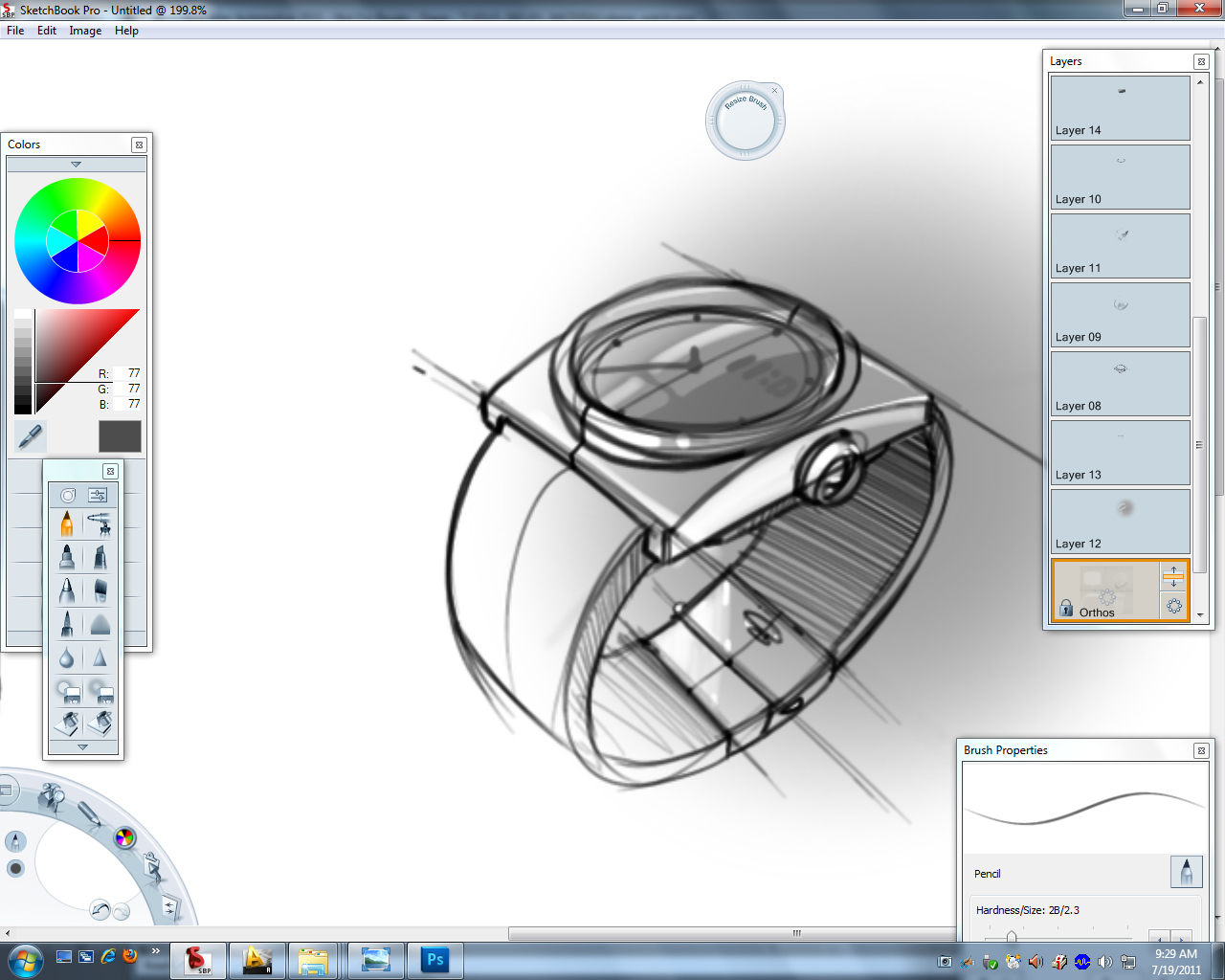Select Layer 12 in Layers panel

[x=1121, y=522]
